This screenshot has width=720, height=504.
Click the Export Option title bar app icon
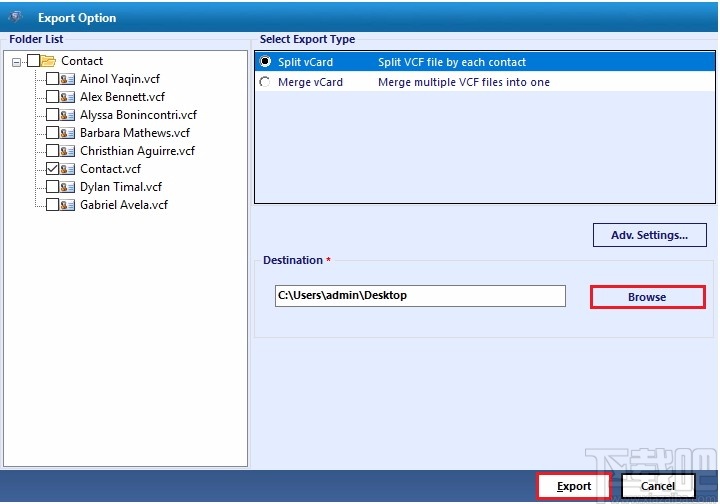(x=16, y=17)
